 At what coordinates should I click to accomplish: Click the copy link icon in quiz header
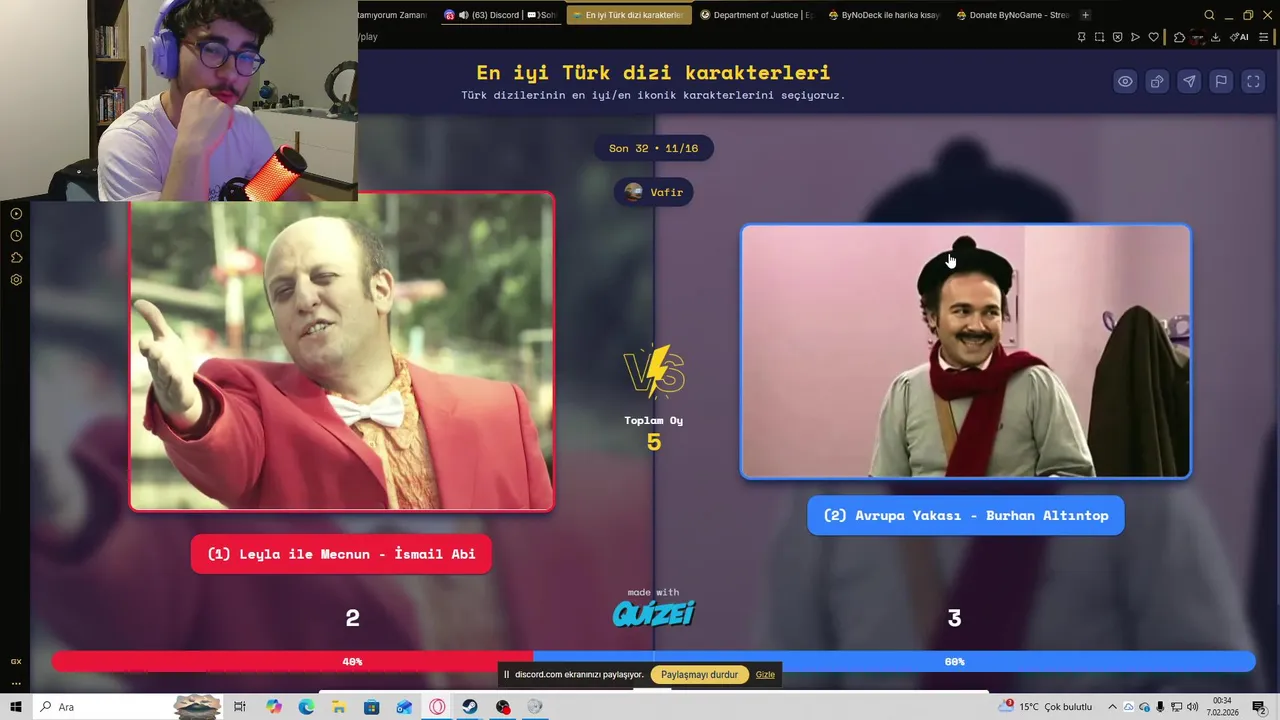(x=1157, y=82)
